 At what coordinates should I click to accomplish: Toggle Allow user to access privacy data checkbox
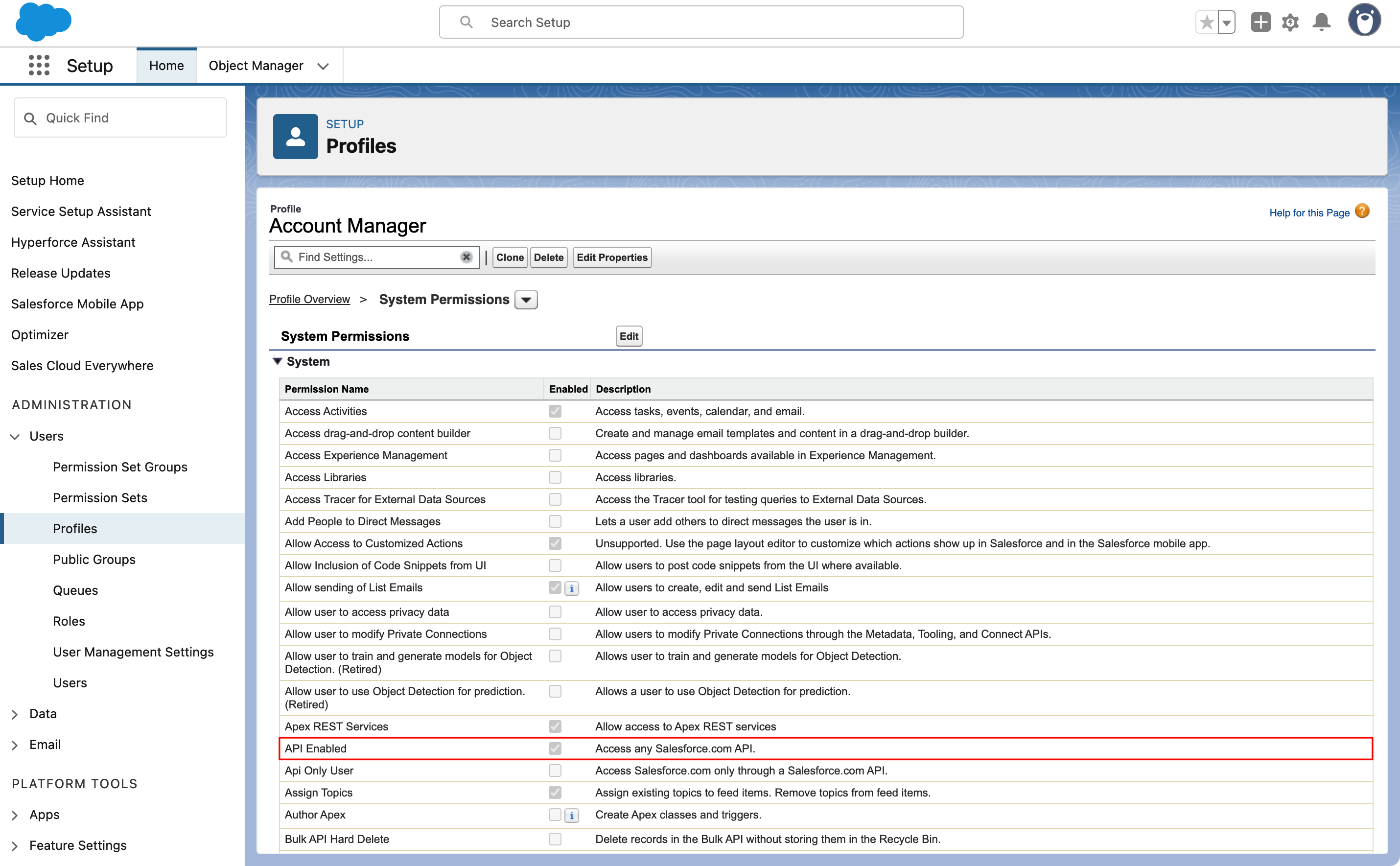pyautogui.click(x=555, y=612)
